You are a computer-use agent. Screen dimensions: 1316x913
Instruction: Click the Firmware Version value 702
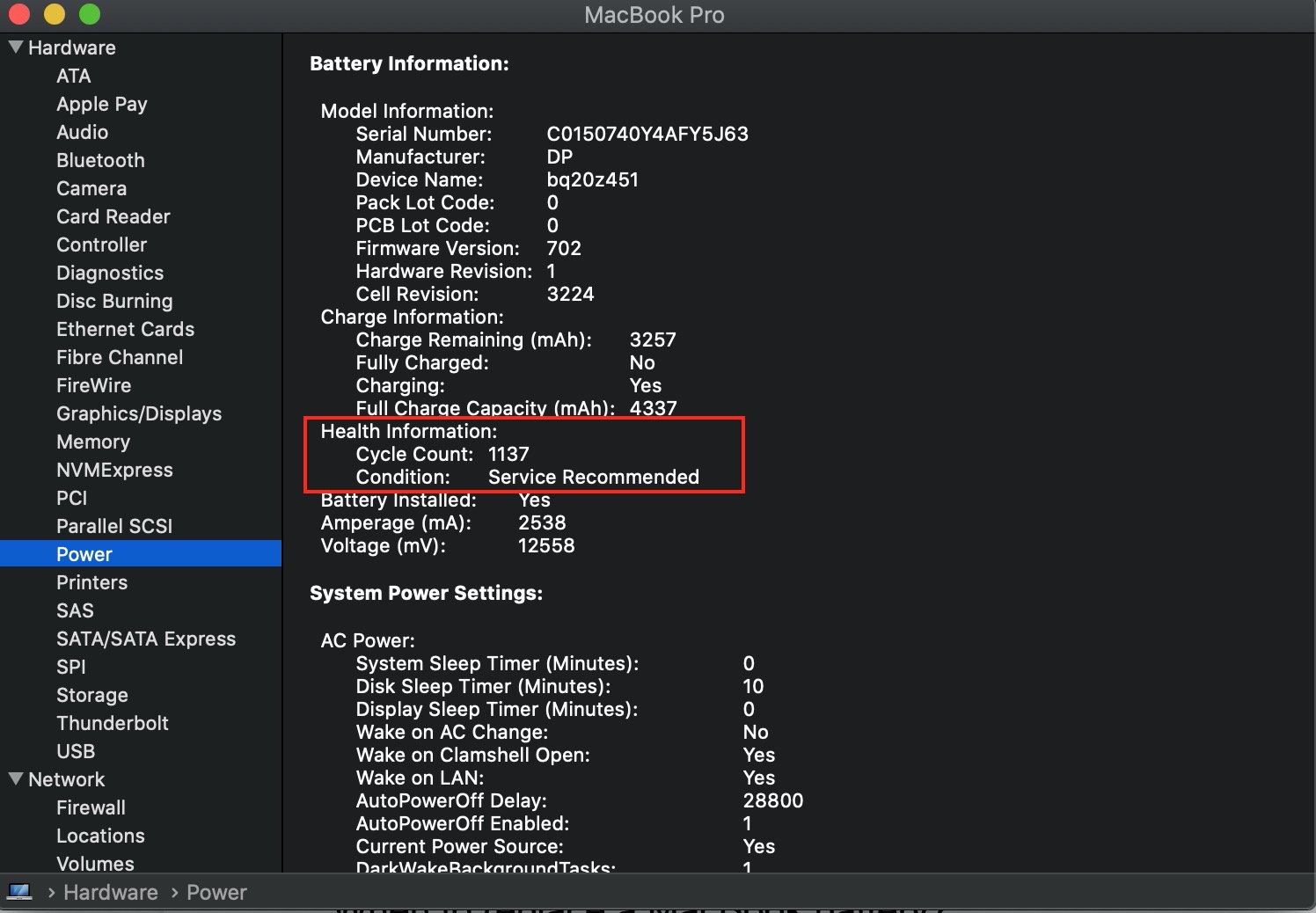[x=564, y=248]
